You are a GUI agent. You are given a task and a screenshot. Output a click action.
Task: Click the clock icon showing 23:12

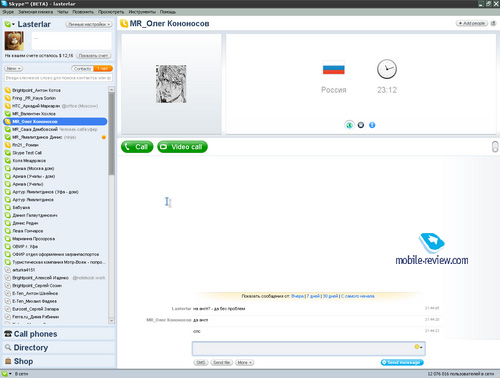[387, 69]
